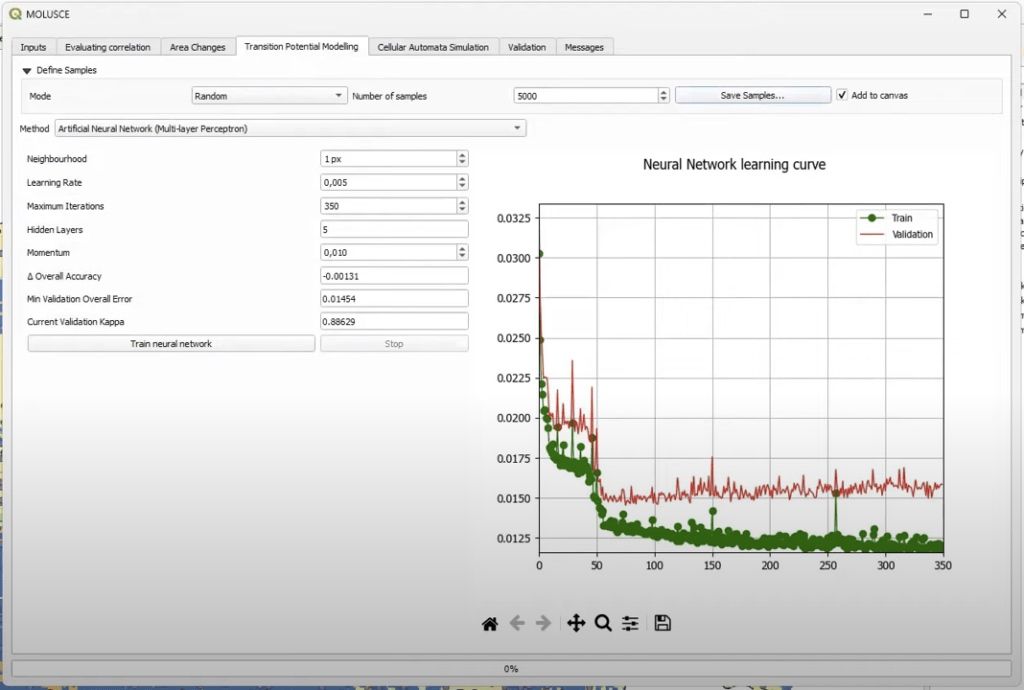
Task: Minimize the MOLUSCE window
Action: coord(927,14)
